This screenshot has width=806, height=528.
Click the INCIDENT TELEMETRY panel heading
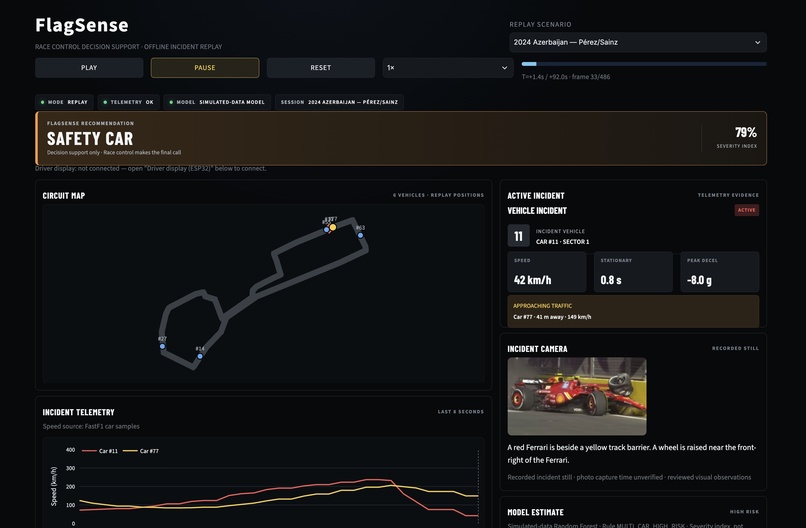coord(79,412)
